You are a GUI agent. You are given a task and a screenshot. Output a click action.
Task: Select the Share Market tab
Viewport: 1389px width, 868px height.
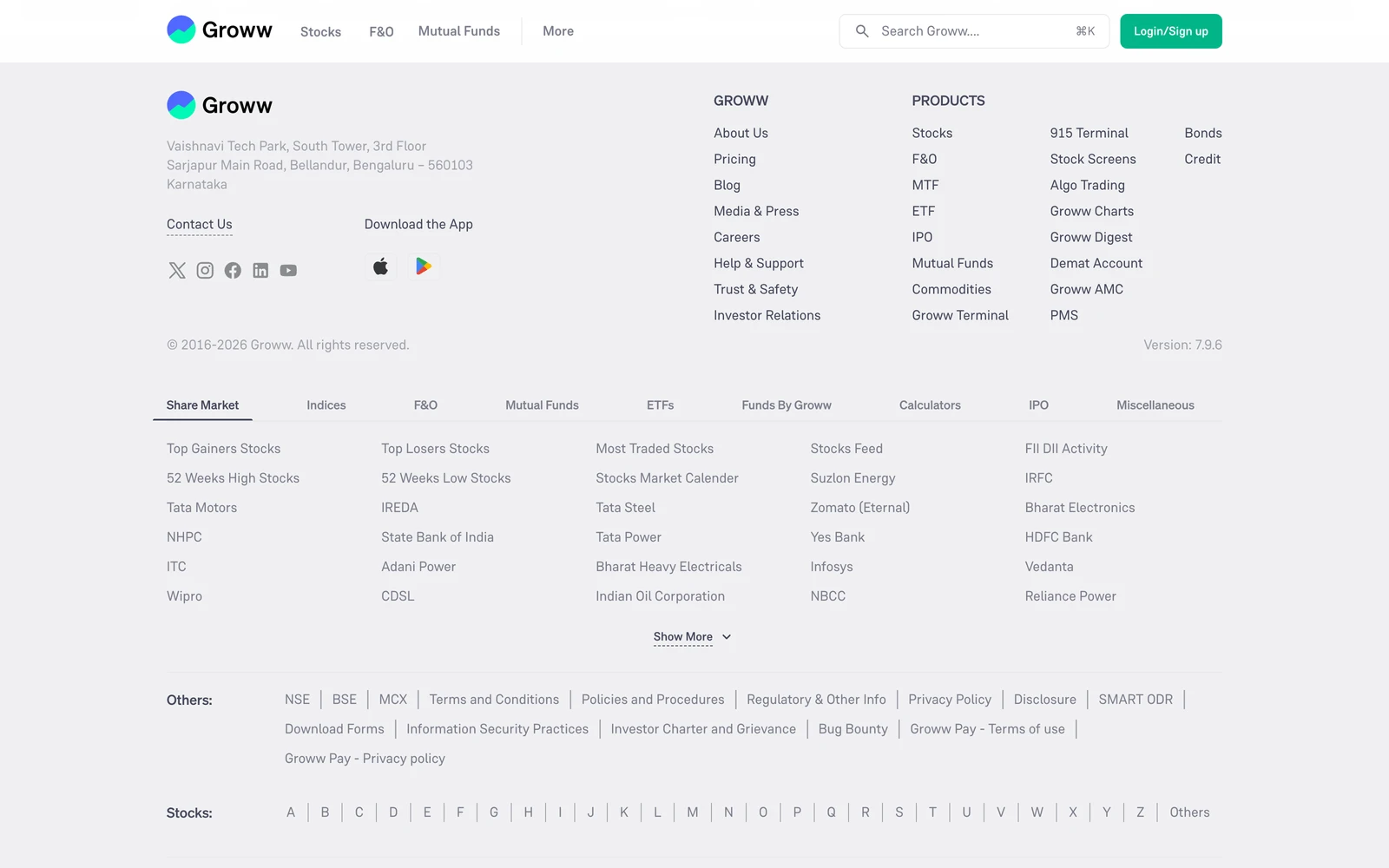tap(202, 405)
